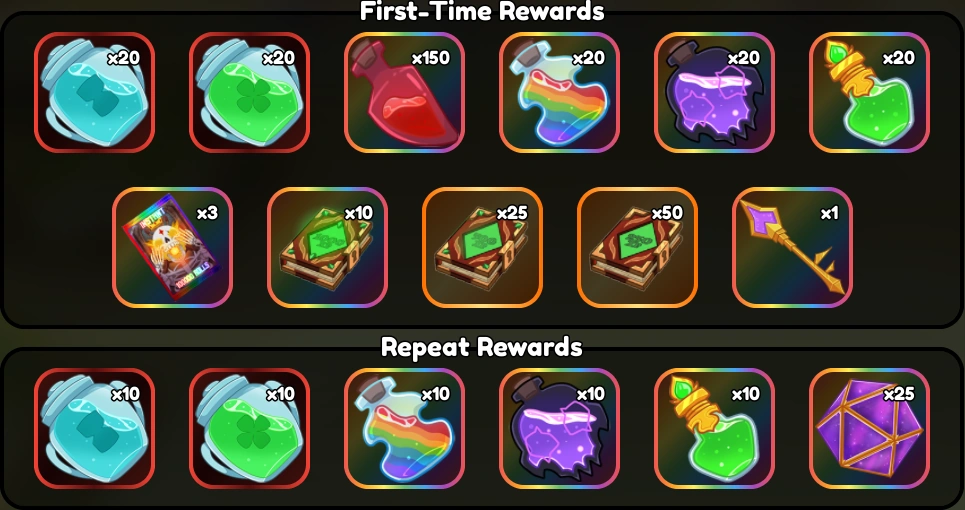
Task: Click repeat cyan jar x10 reward
Action: pyautogui.click(x=94, y=428)
